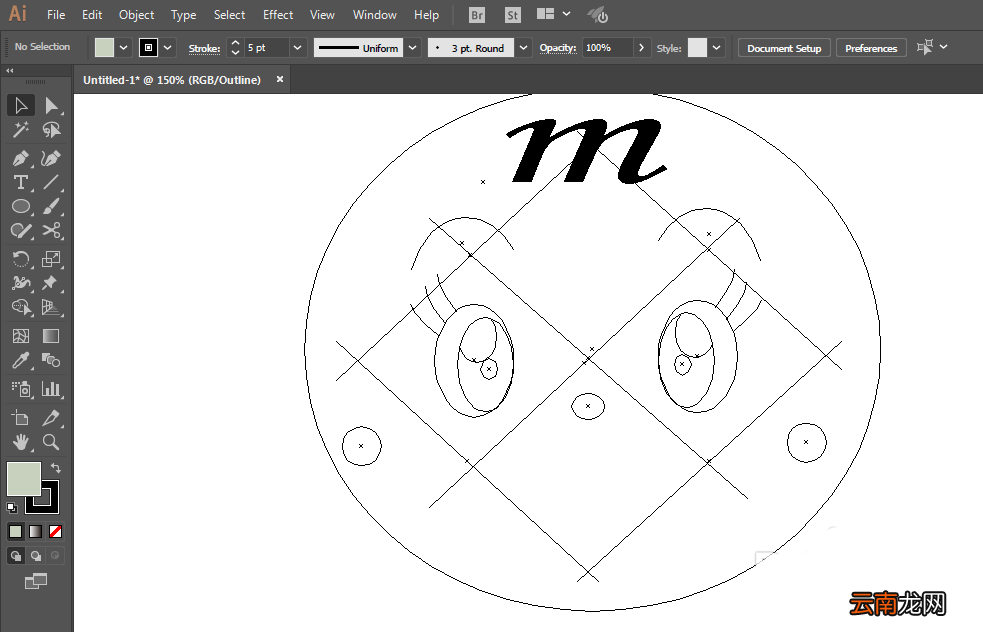The image size is (983, 632).
Task: Select the Scale tool
Action: tap(51, 259)
